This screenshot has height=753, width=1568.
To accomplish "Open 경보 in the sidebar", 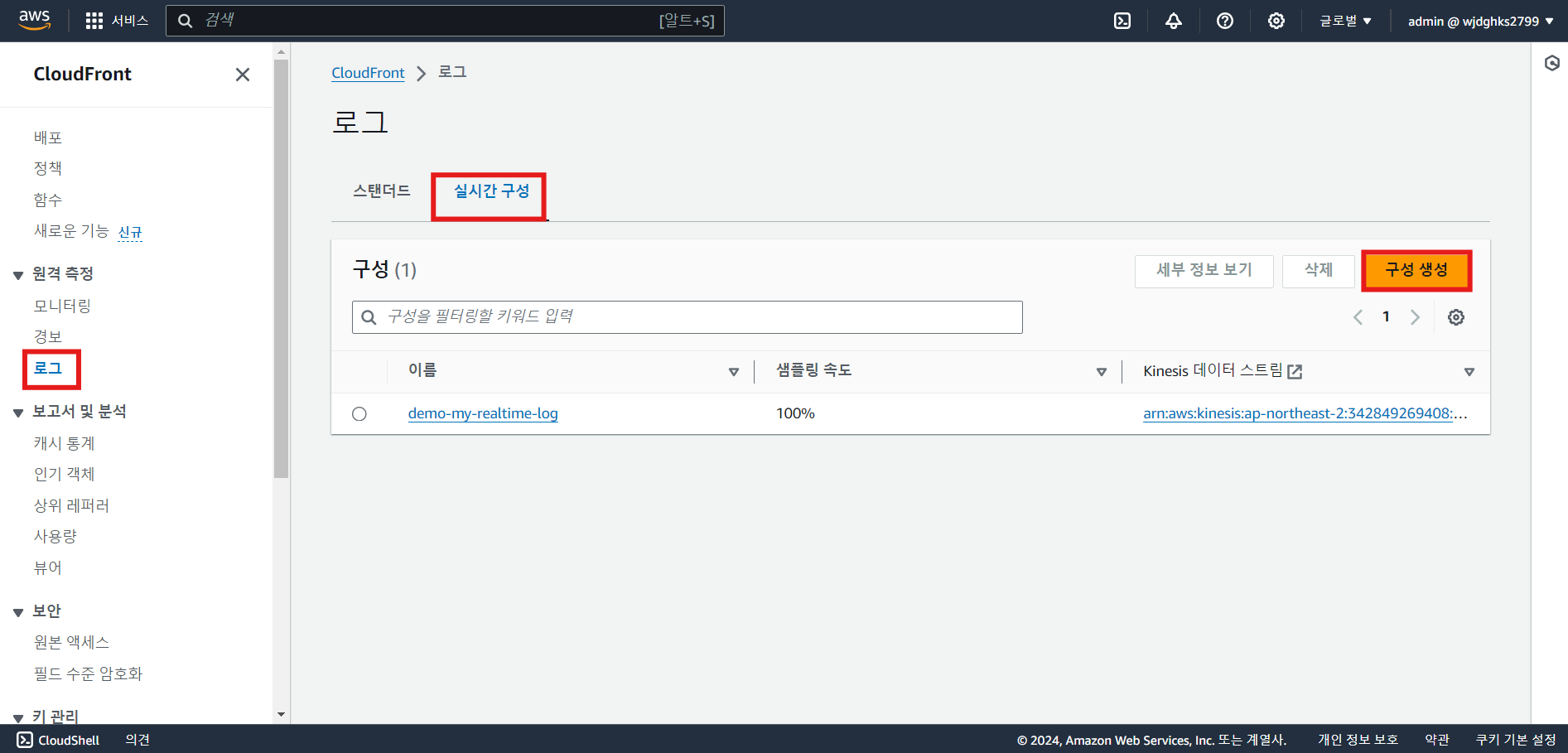I will tap(48, 336).
